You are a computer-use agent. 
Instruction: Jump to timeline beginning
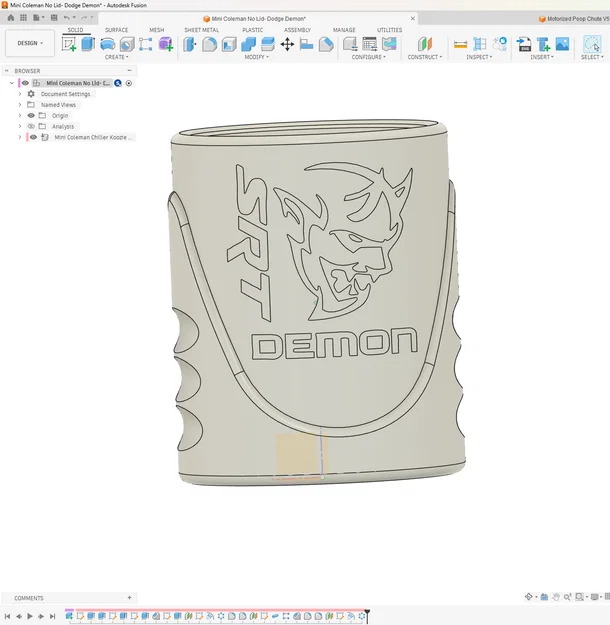[x=7, y=616]
